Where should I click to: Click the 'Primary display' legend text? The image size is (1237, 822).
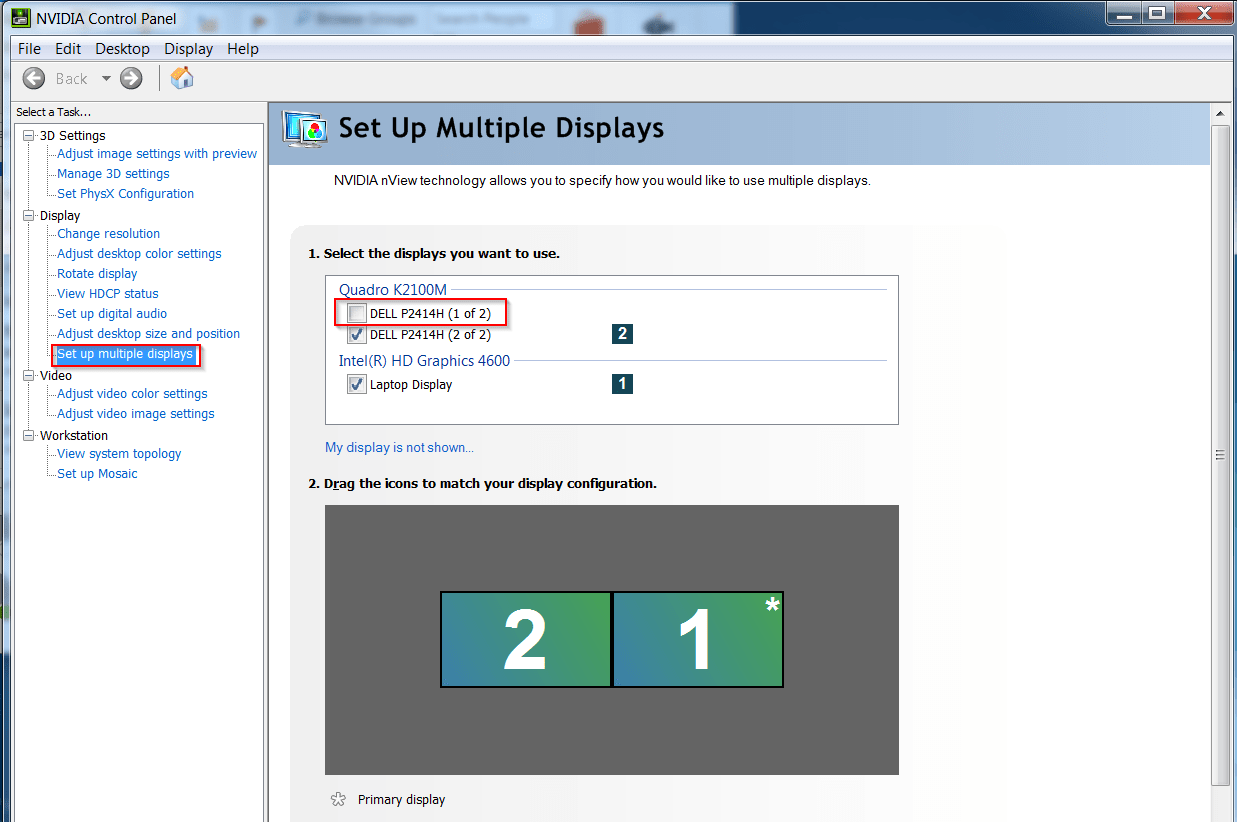(x=401, y=800)
